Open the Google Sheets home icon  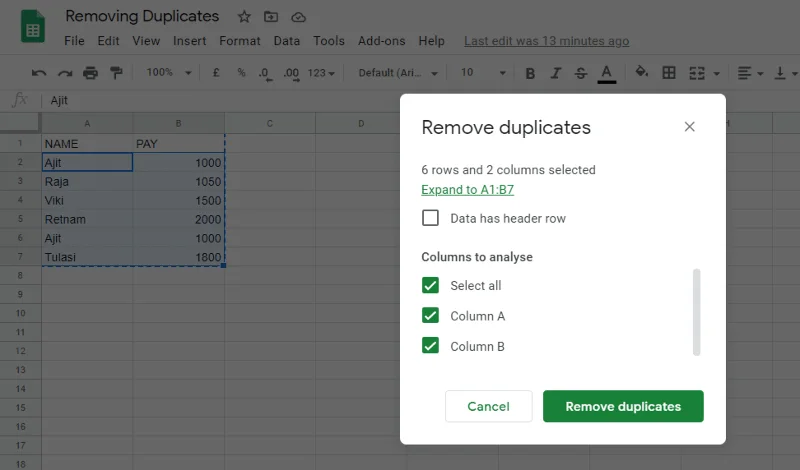coord(33,26)
